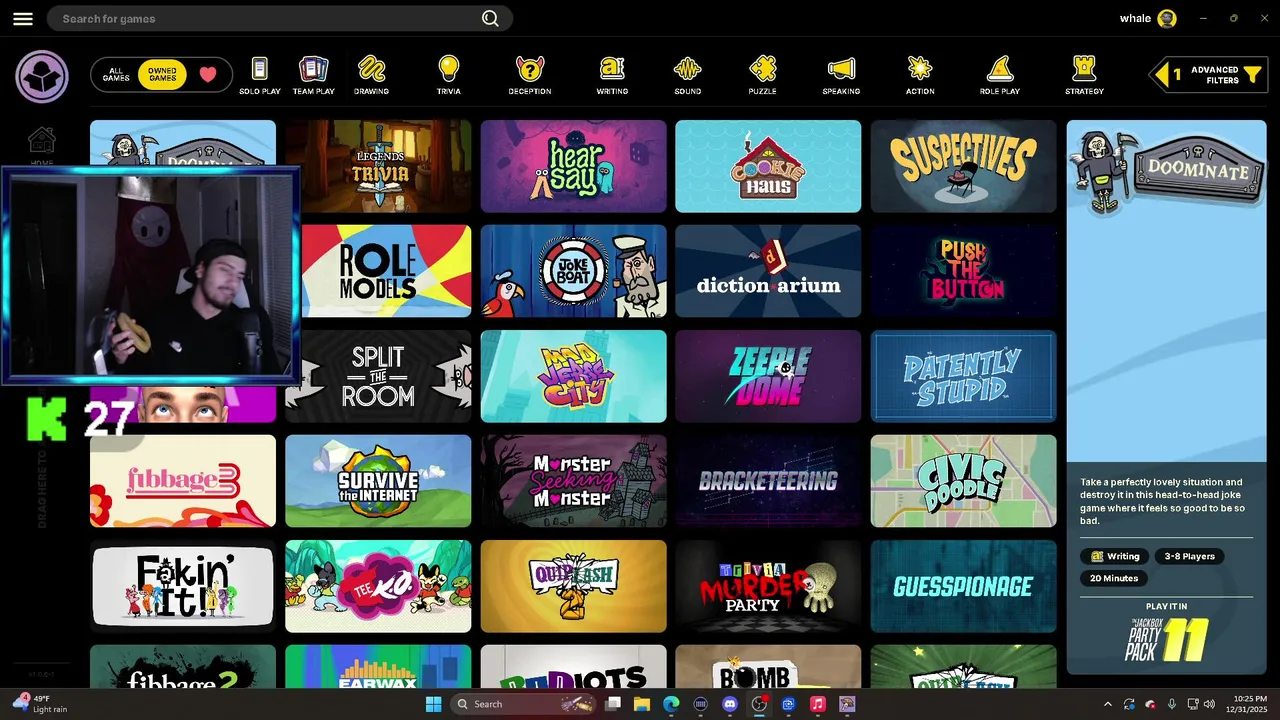Select Push The Button game tile

963,271
